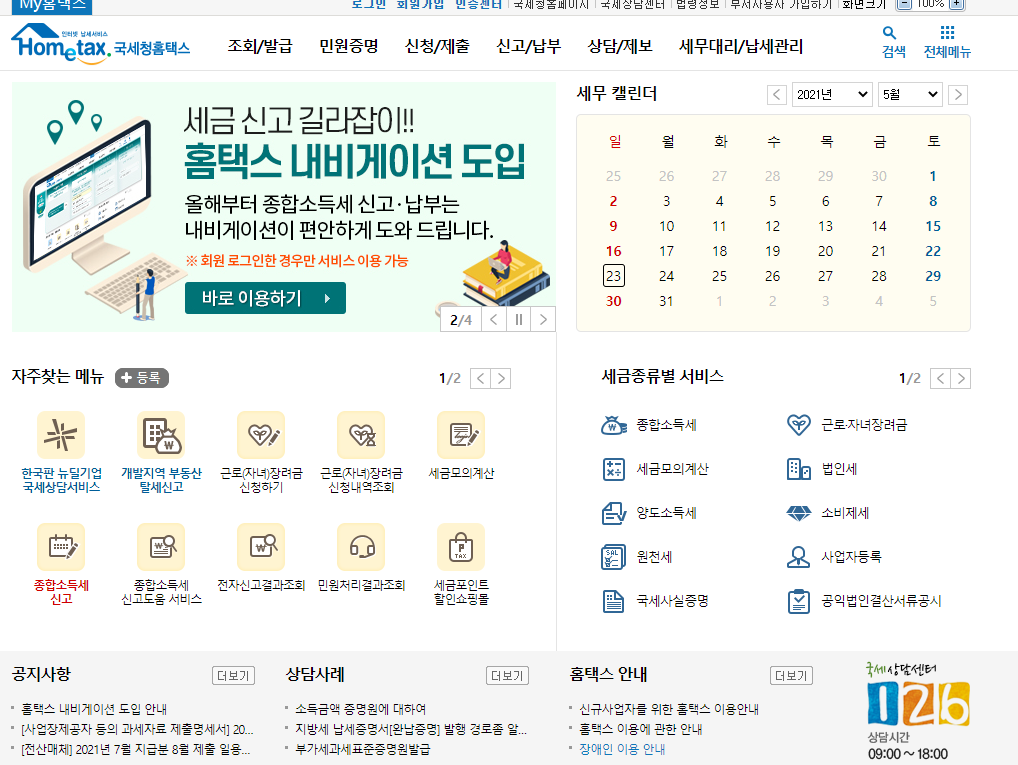Open the 조회/발급 menu
The image size is (1018, 765).
tap(260, 46)
